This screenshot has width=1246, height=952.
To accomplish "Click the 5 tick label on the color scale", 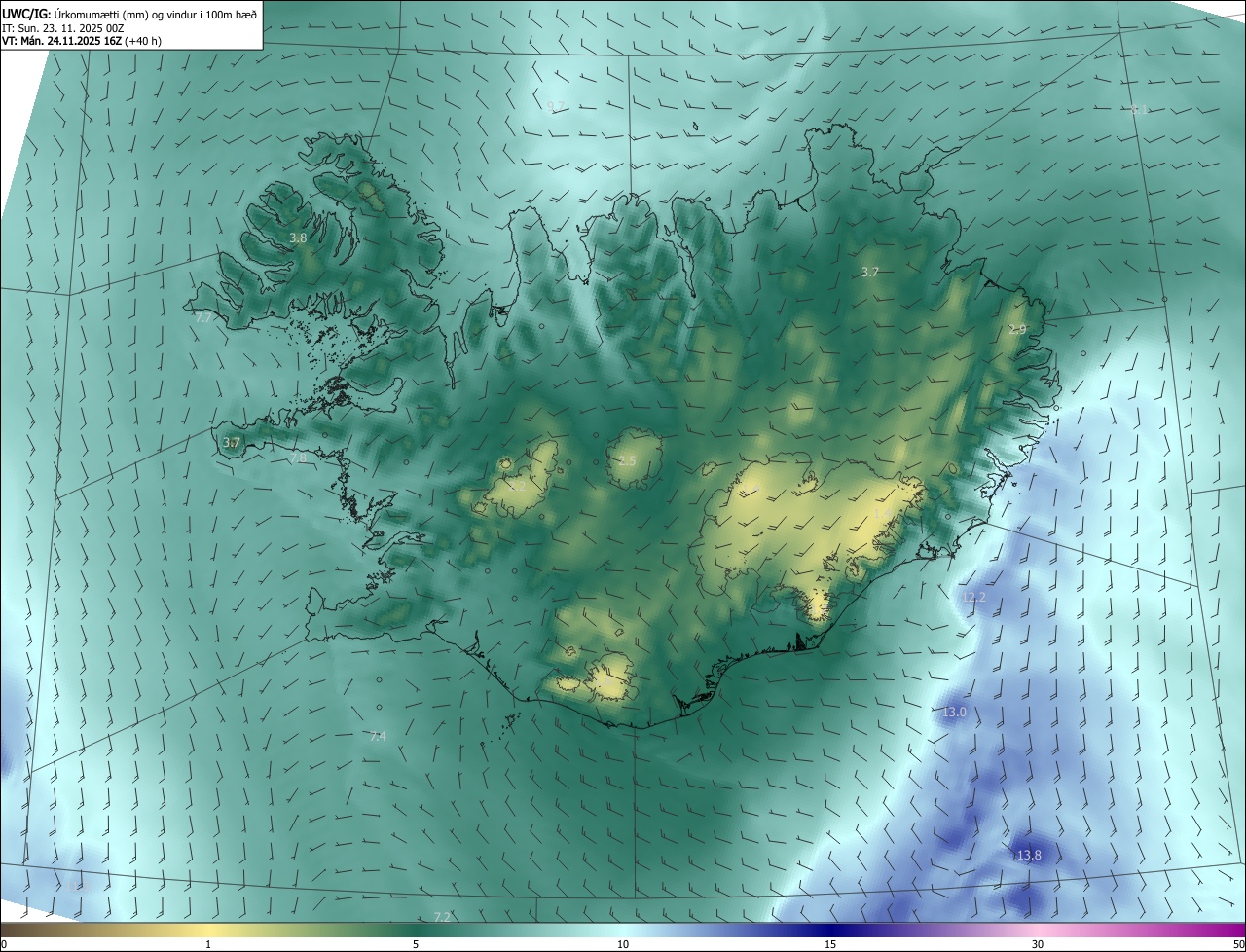I will point(416,944).
